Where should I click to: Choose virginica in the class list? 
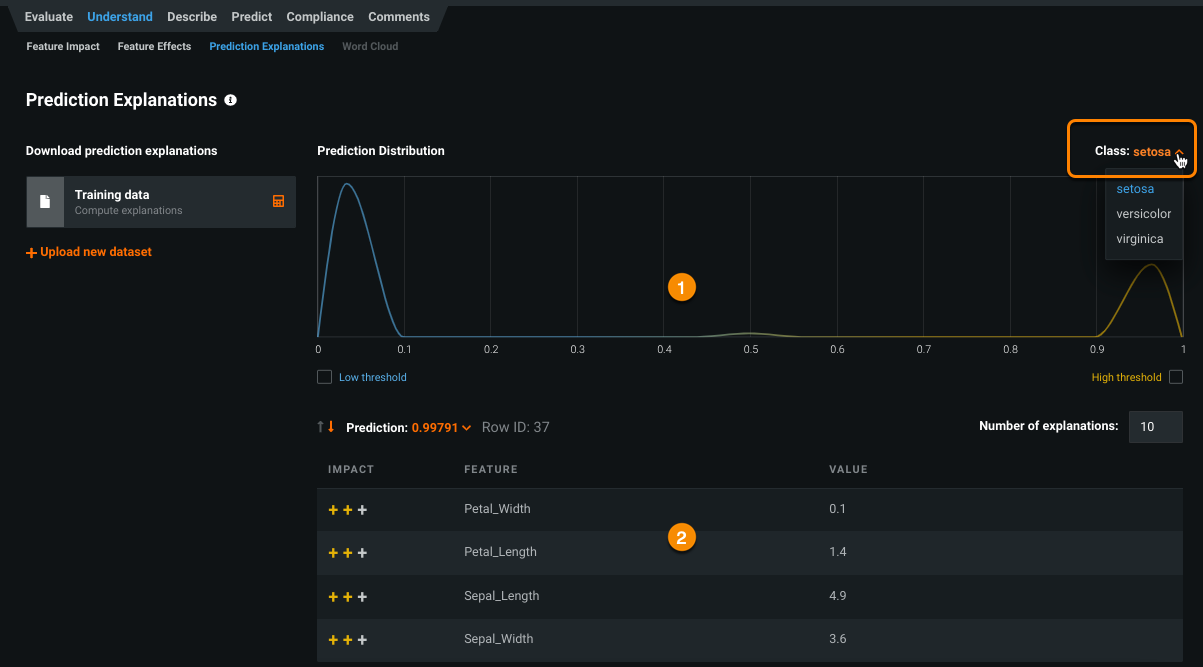click(x=1140, y=239)
